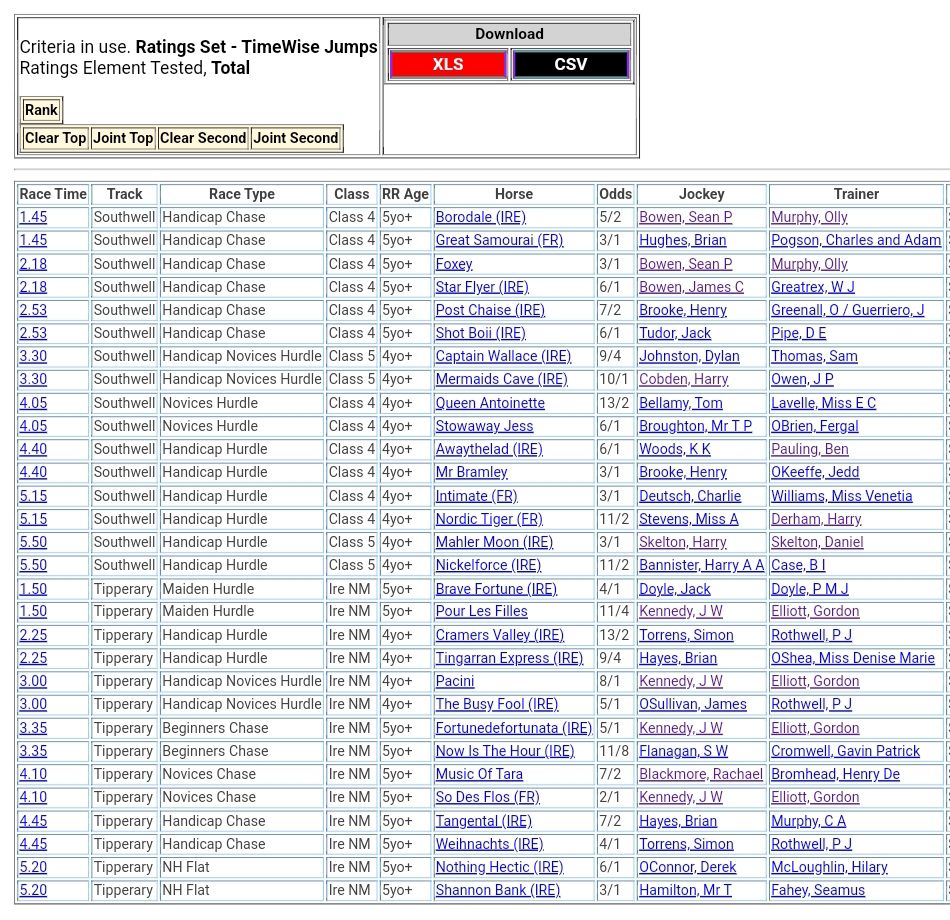View jockey OSullivan, James
Screen dimensions: 950x920
click(x=693, y=704)
